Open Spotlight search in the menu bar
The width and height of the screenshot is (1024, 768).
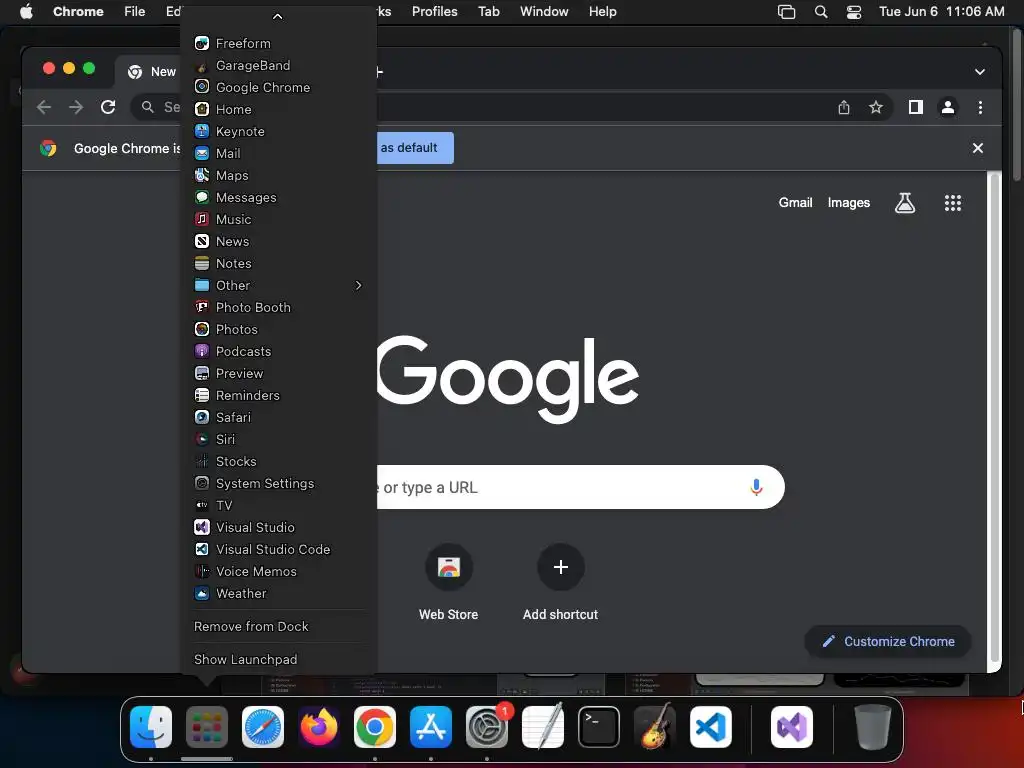coord(821,12)
